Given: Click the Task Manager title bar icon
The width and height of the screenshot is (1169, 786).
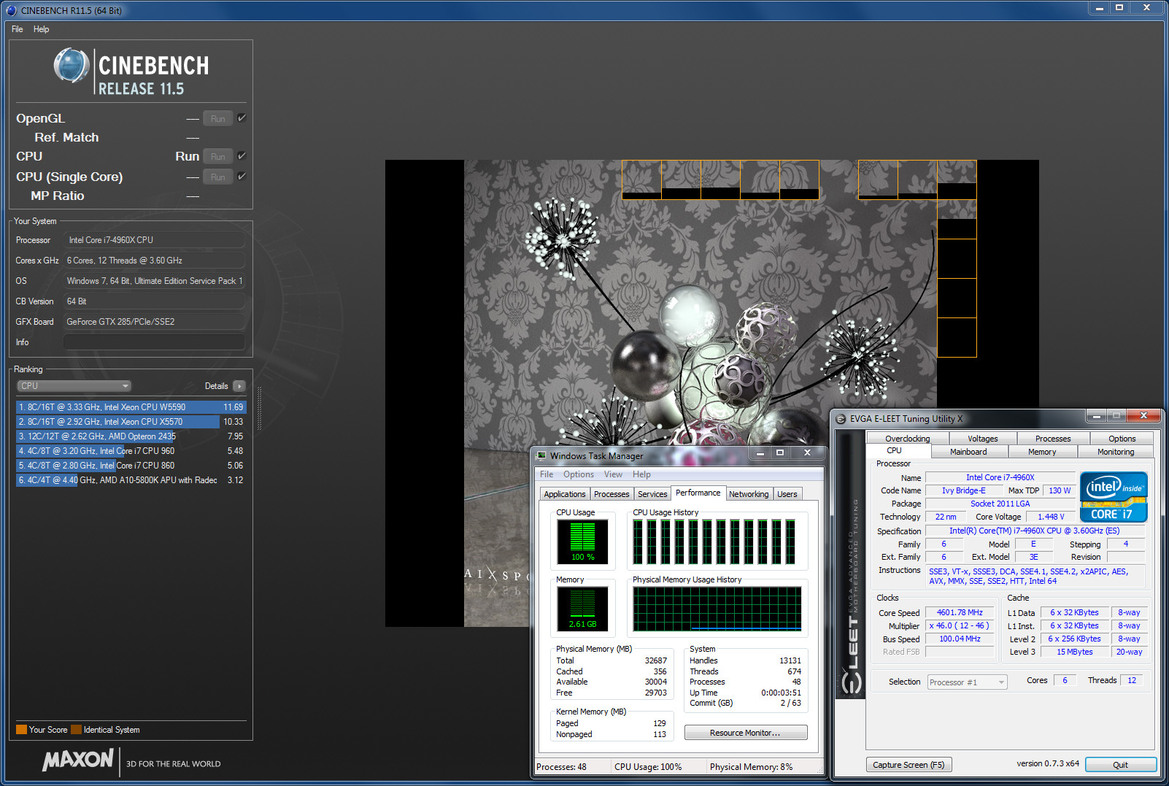Looking at the screenshot, I should pyautogui.click(x=542, y=455).
